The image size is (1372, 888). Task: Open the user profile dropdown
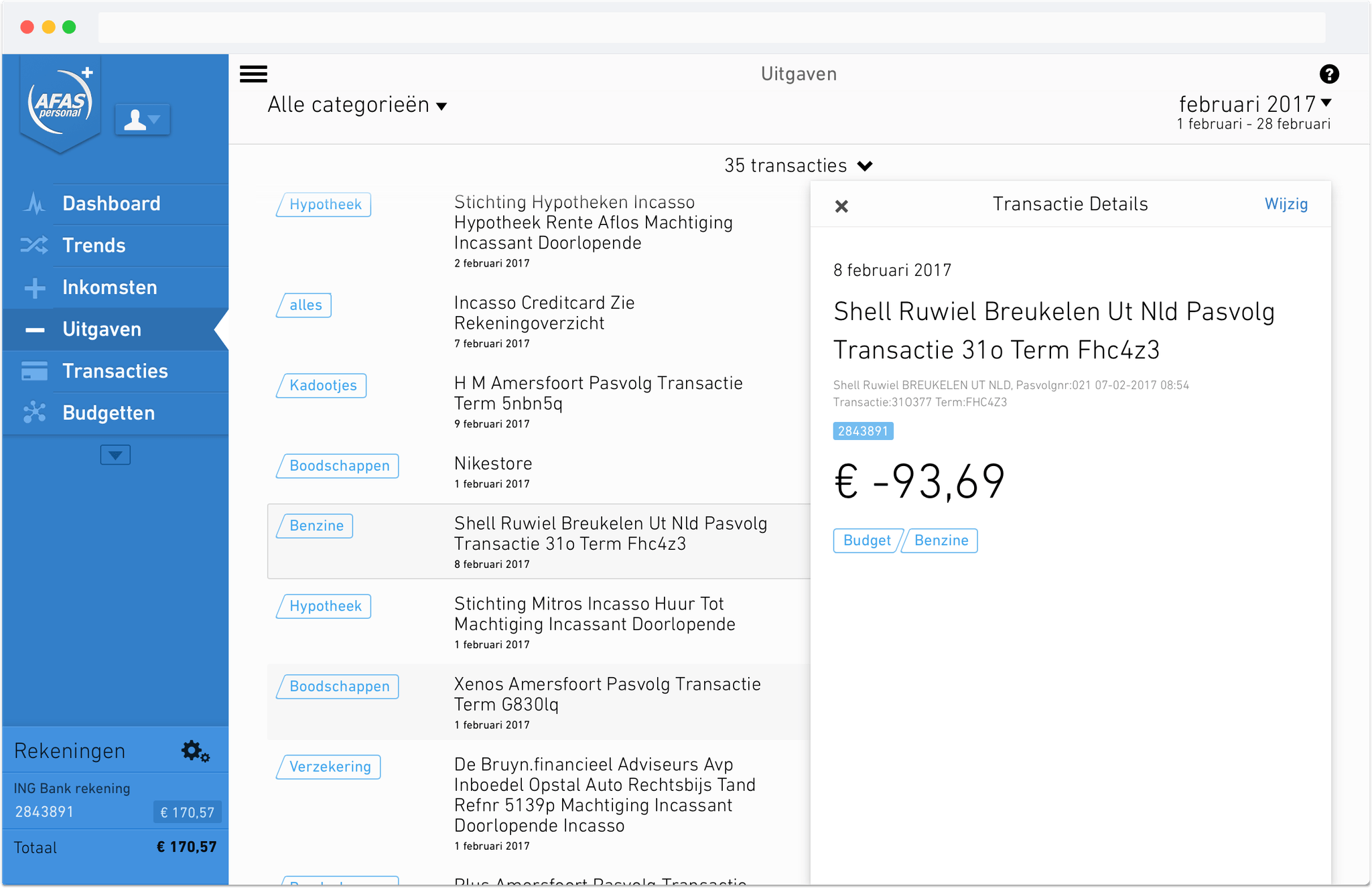[x=142, y=119]
